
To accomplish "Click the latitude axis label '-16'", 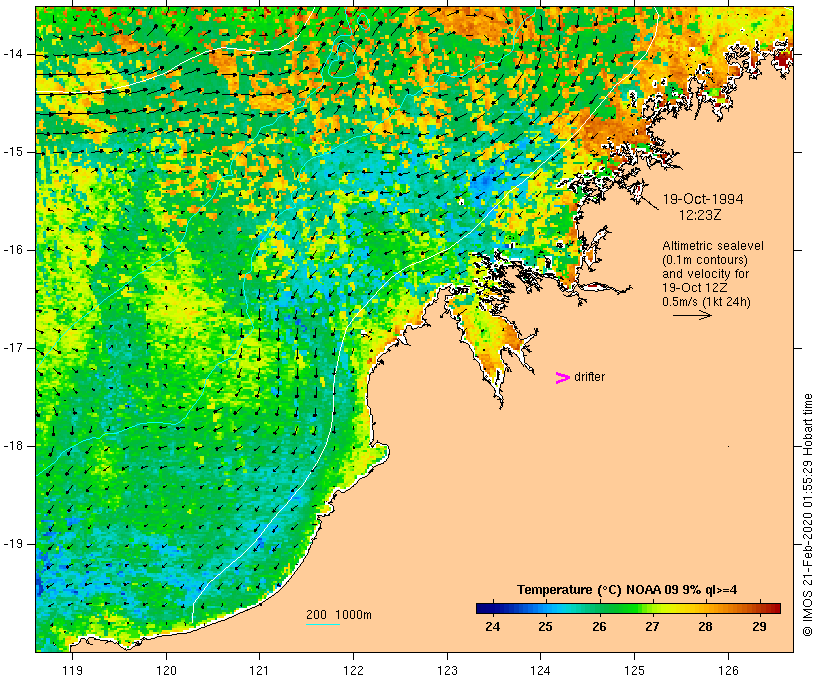I will click(x=13, y=250).
